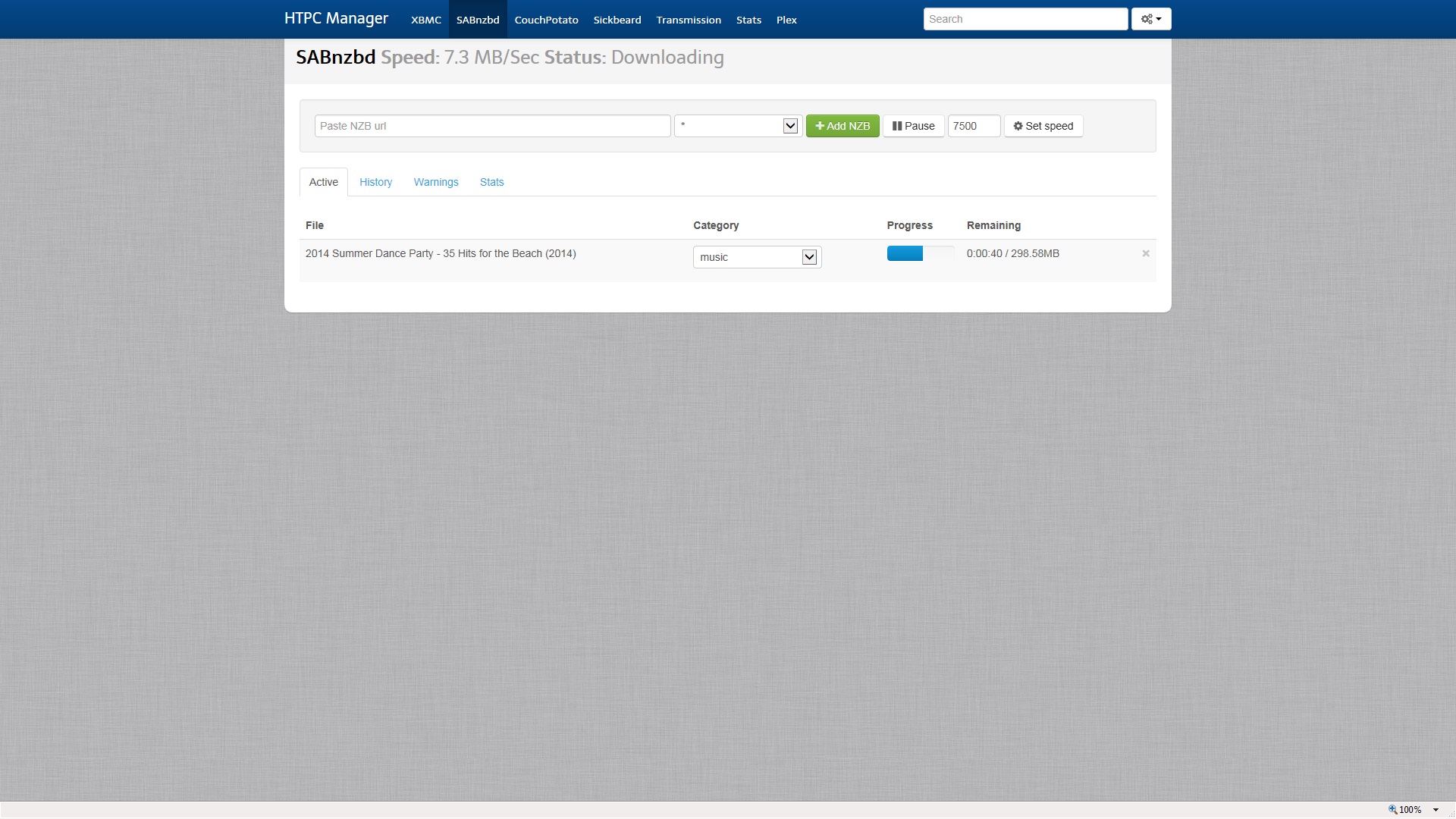This screenshot has height=819, width=1456.
Task: Go to the XBMC navigation item
Action: point(426,20)
